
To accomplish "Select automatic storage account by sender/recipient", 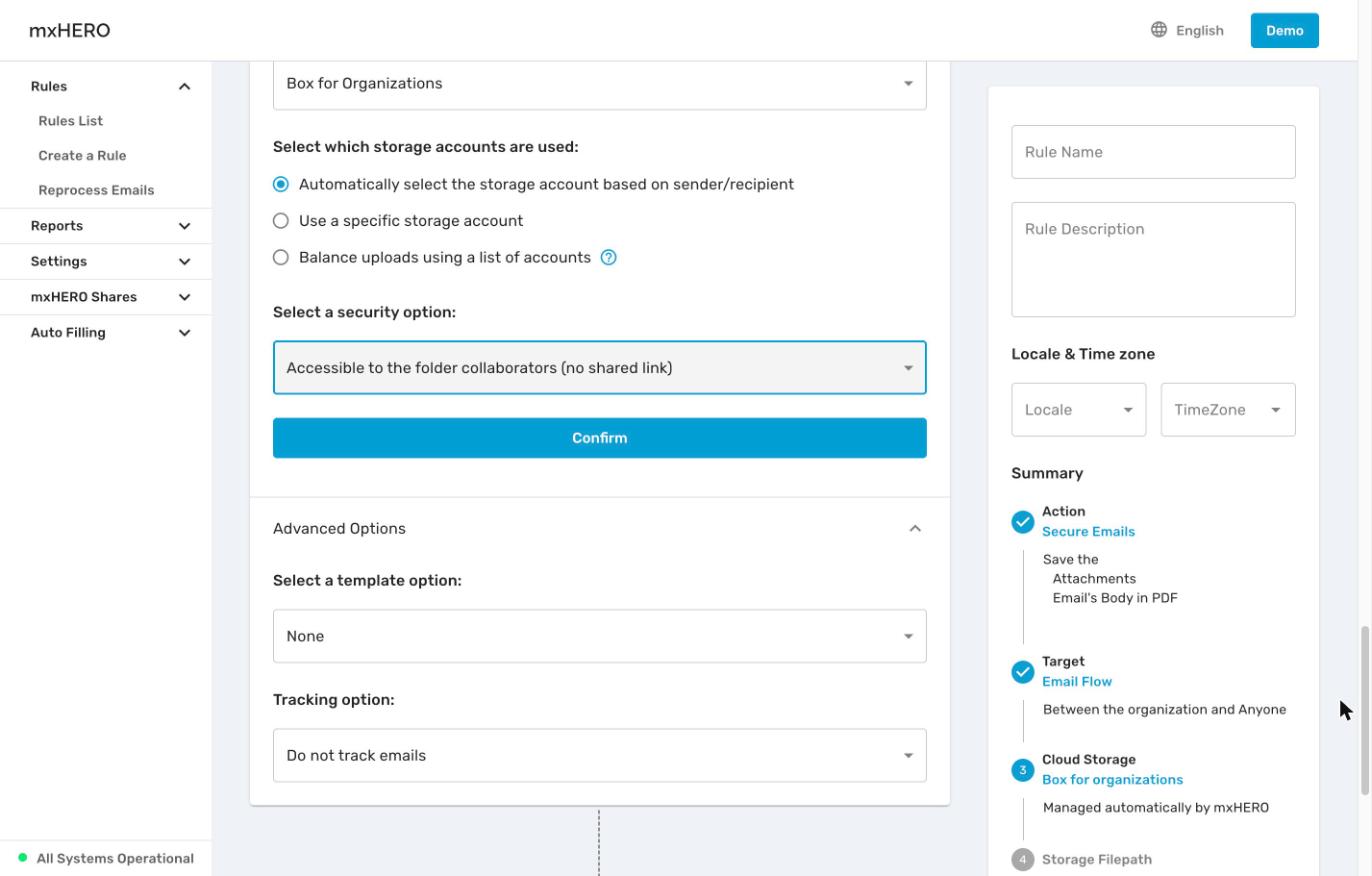I will pos(281,184).
